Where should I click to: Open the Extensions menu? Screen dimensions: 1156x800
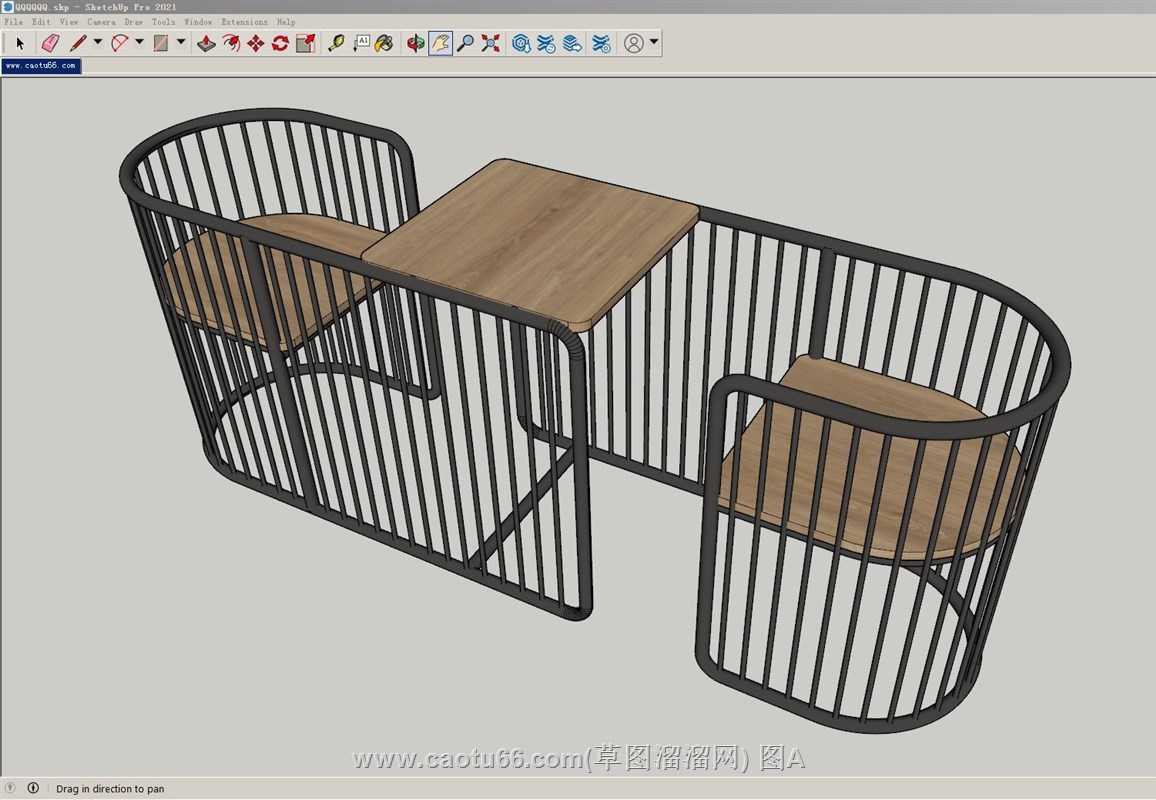click(244, 21)
